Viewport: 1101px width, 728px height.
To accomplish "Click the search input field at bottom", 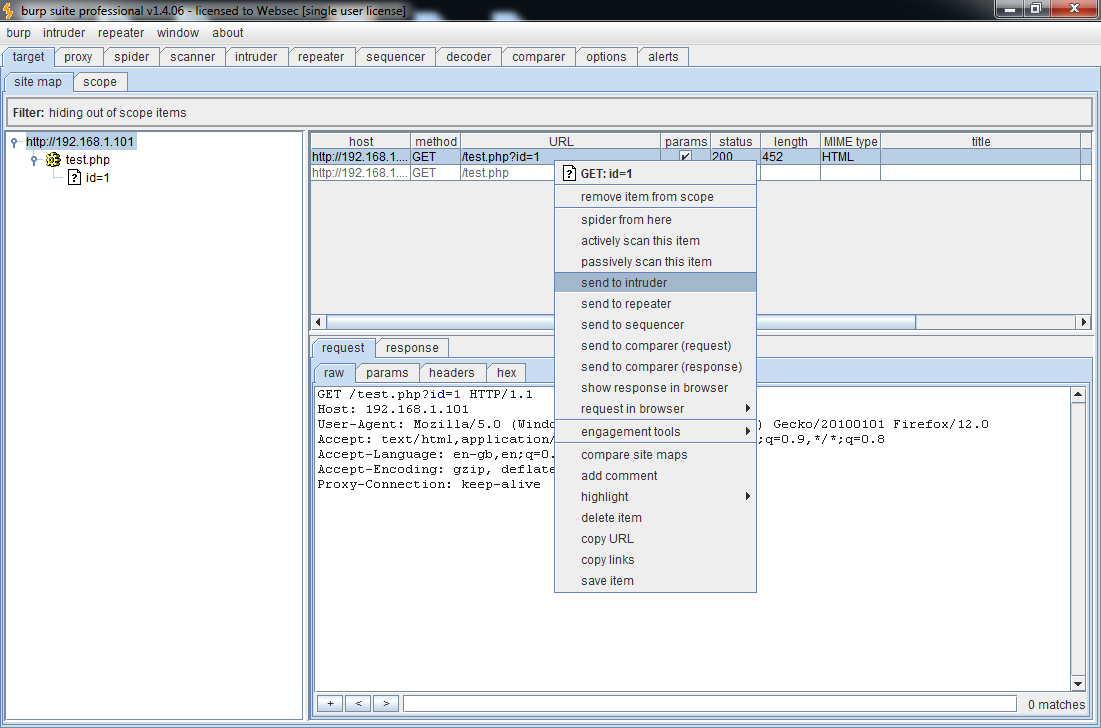I will pos(709,704).
